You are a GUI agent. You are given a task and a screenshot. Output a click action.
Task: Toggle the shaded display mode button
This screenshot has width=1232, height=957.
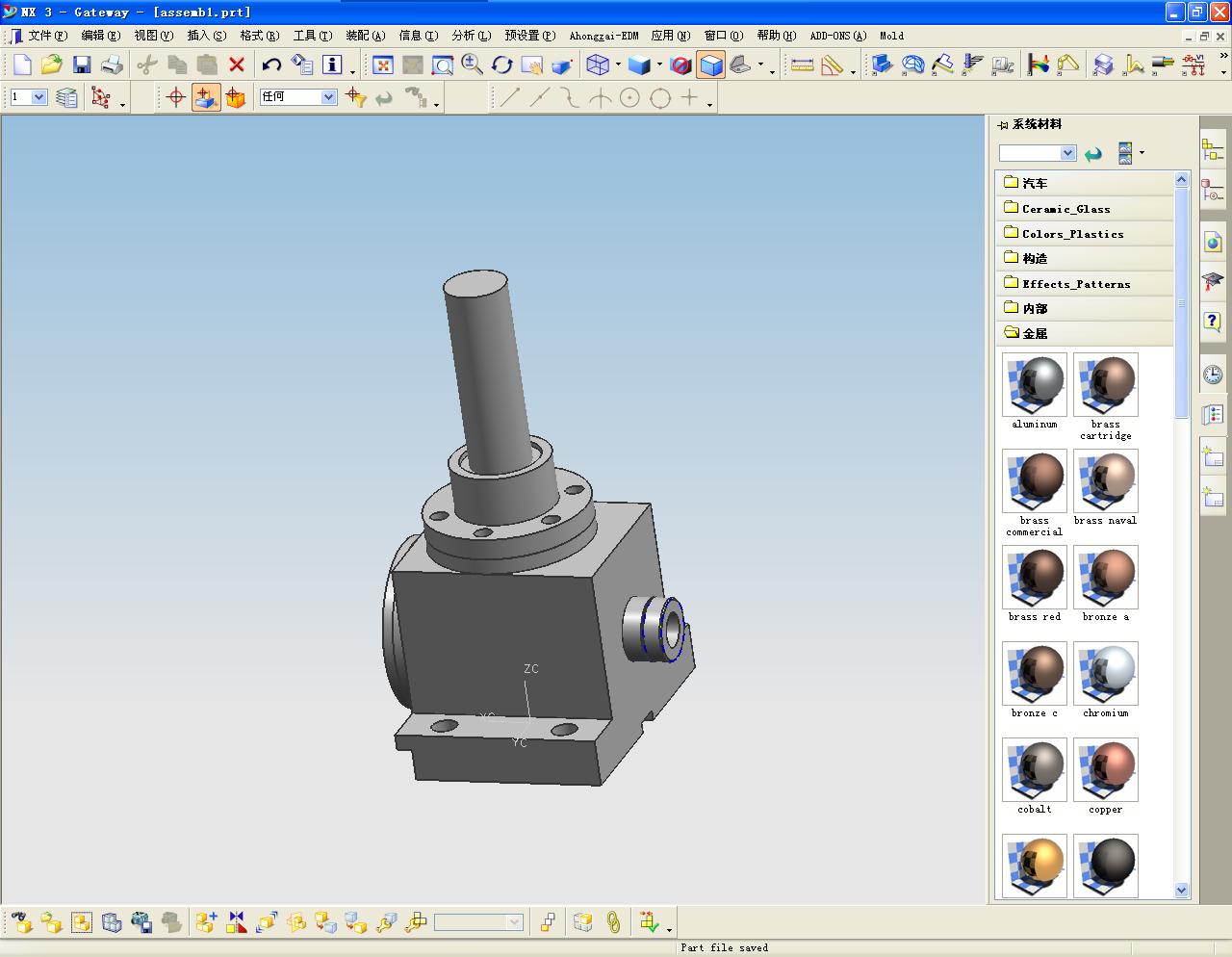click(x=711, y=65)
